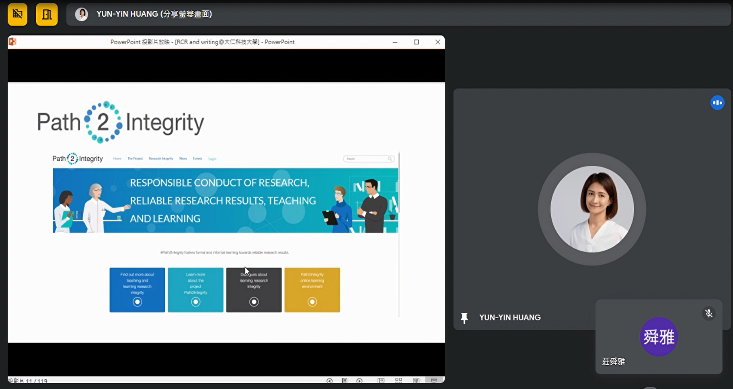Click the dark blue teaching and learning tile

(137, 290)
